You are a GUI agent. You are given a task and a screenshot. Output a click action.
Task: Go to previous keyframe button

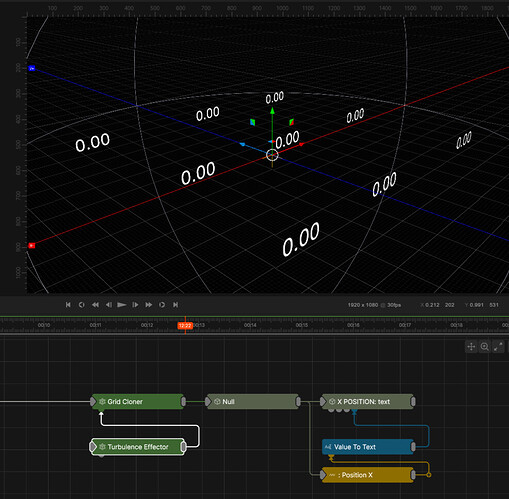coord(81,305)
